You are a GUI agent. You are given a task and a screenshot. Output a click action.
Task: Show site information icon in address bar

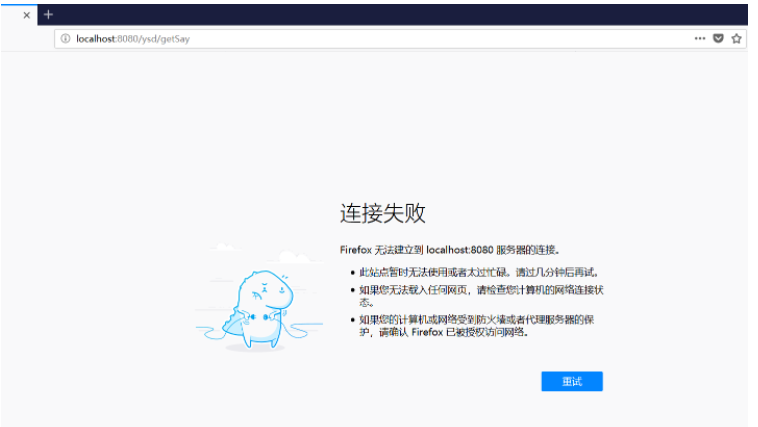[x=65, y=39]
